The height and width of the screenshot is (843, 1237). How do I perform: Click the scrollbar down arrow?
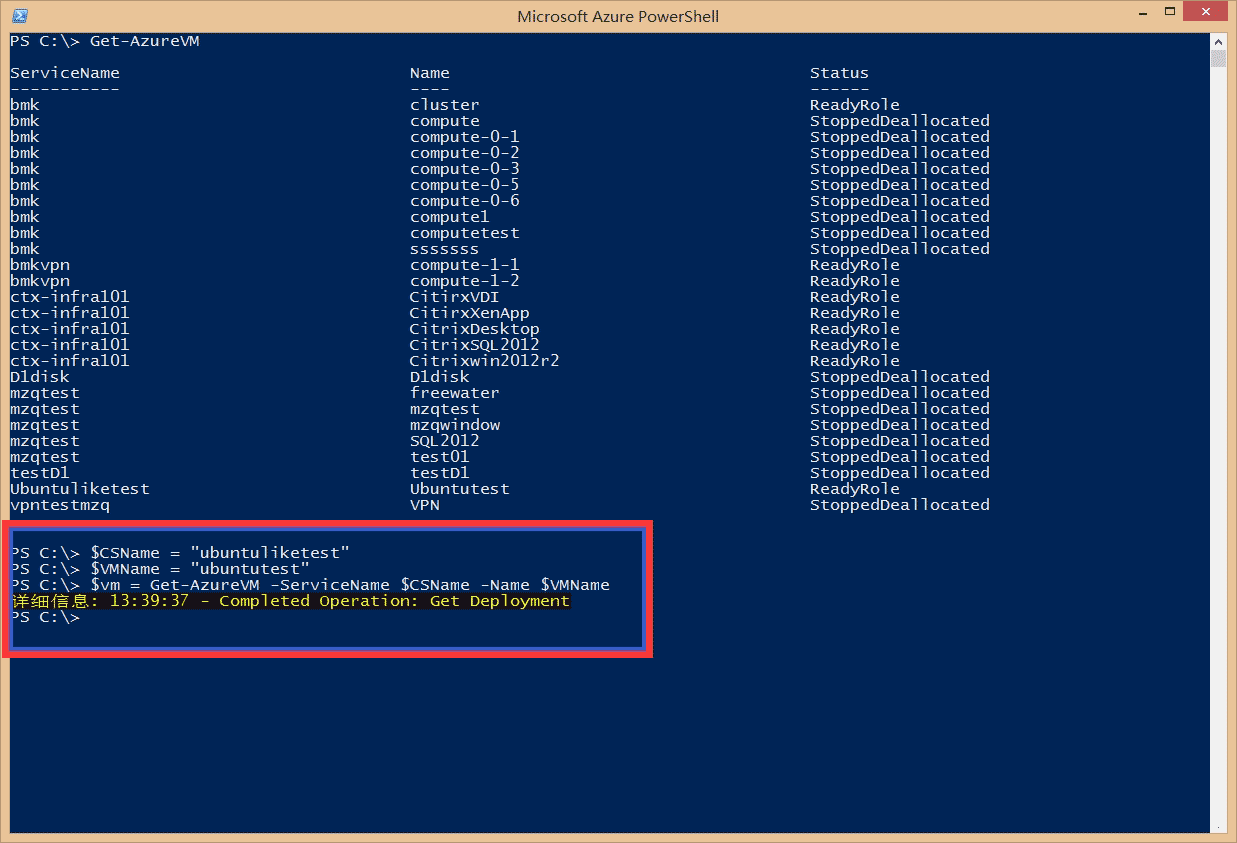coord(1218,825)
